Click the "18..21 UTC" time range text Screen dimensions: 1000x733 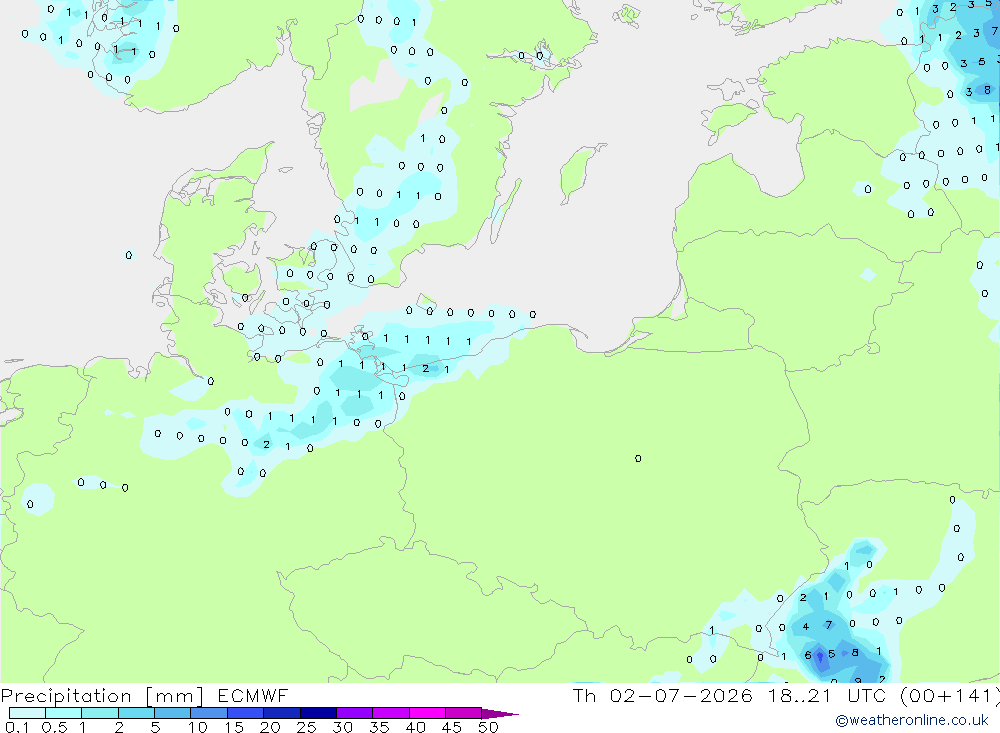[827, 696]
